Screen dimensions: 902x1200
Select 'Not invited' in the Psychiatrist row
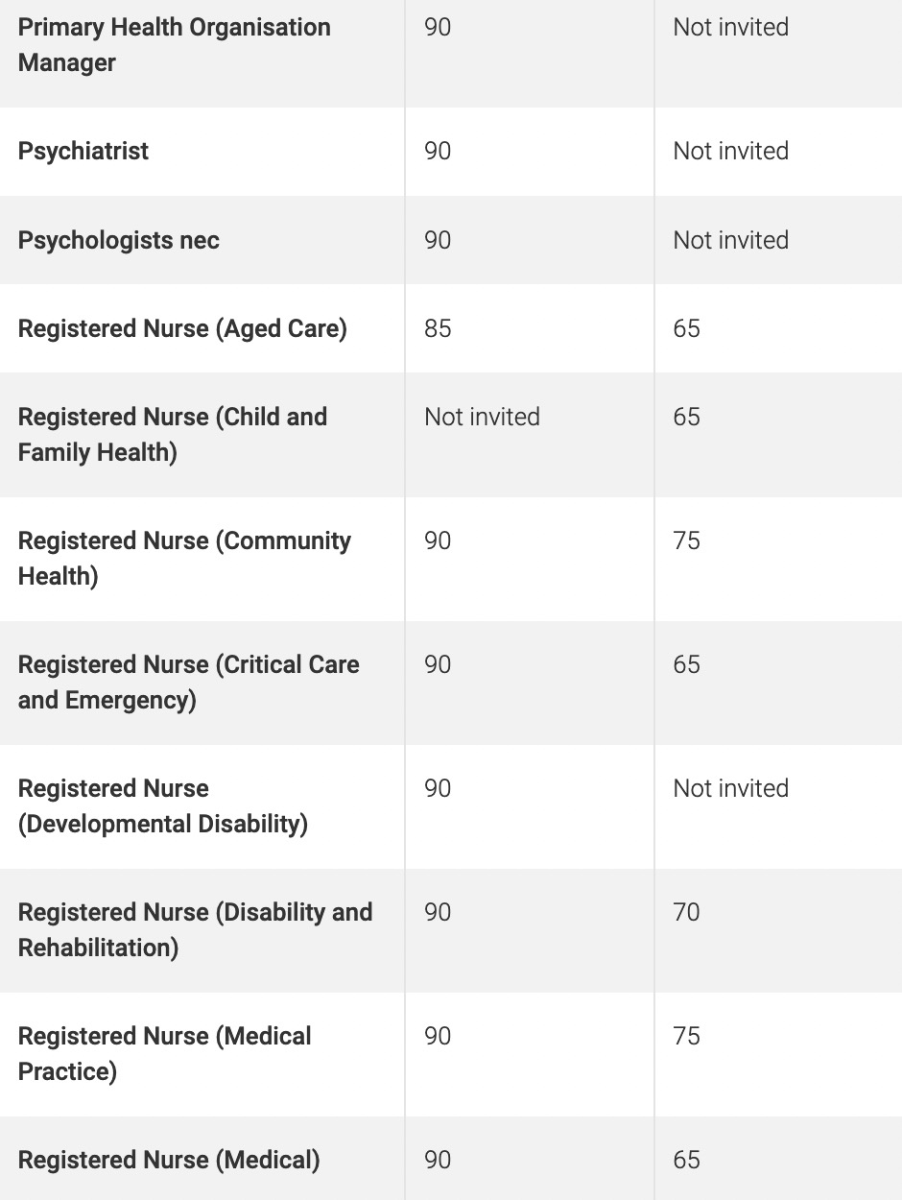click(730, 151)
